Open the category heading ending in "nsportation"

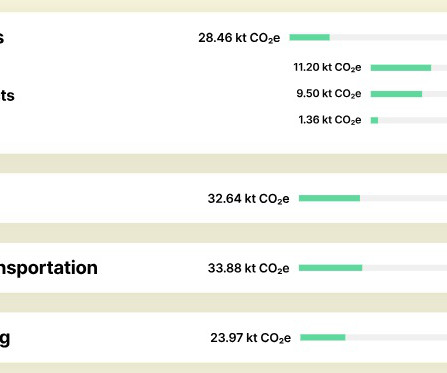click(x=49, y=268)
